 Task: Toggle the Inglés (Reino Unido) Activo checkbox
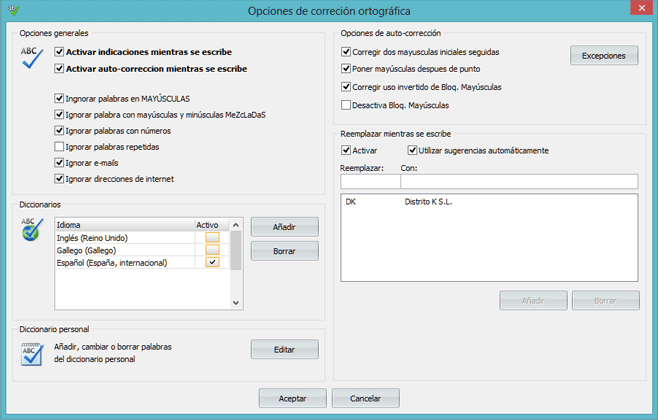pyautogui.click(x=212, y=237)
